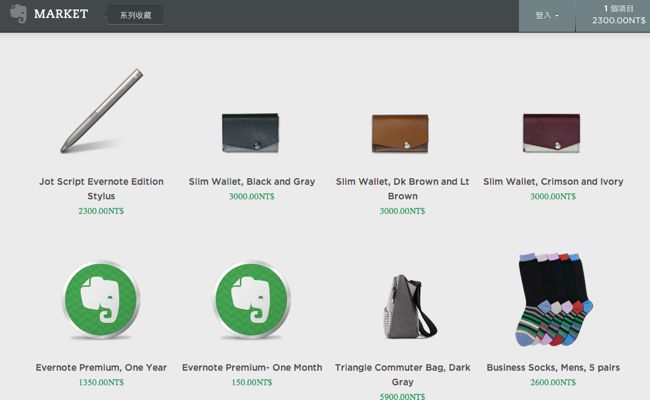Open the MARKET home link
The image size is (650, 400).
61,14
